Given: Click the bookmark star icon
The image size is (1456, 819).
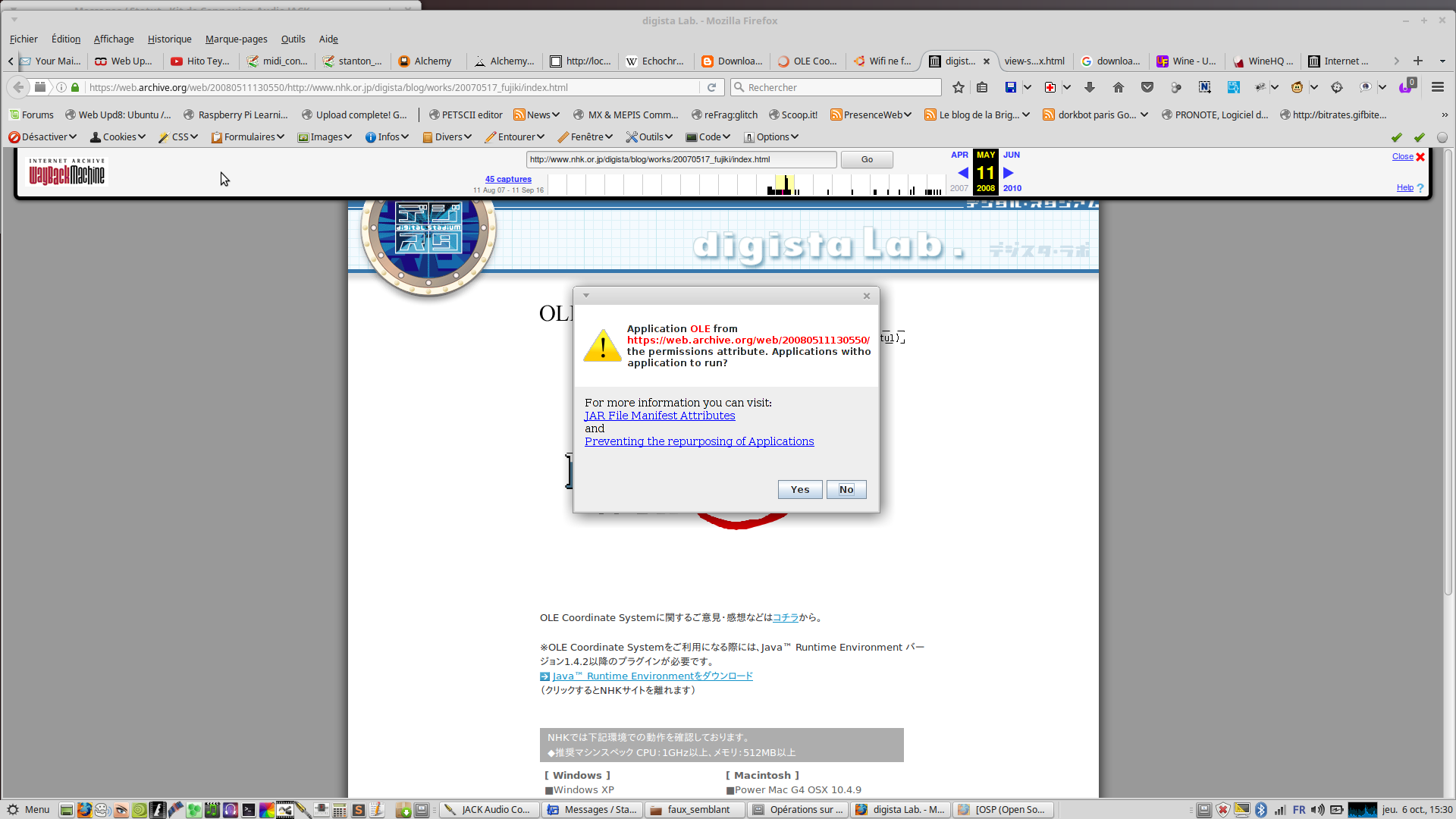Looking at the screenshot, I should point(959,87).
